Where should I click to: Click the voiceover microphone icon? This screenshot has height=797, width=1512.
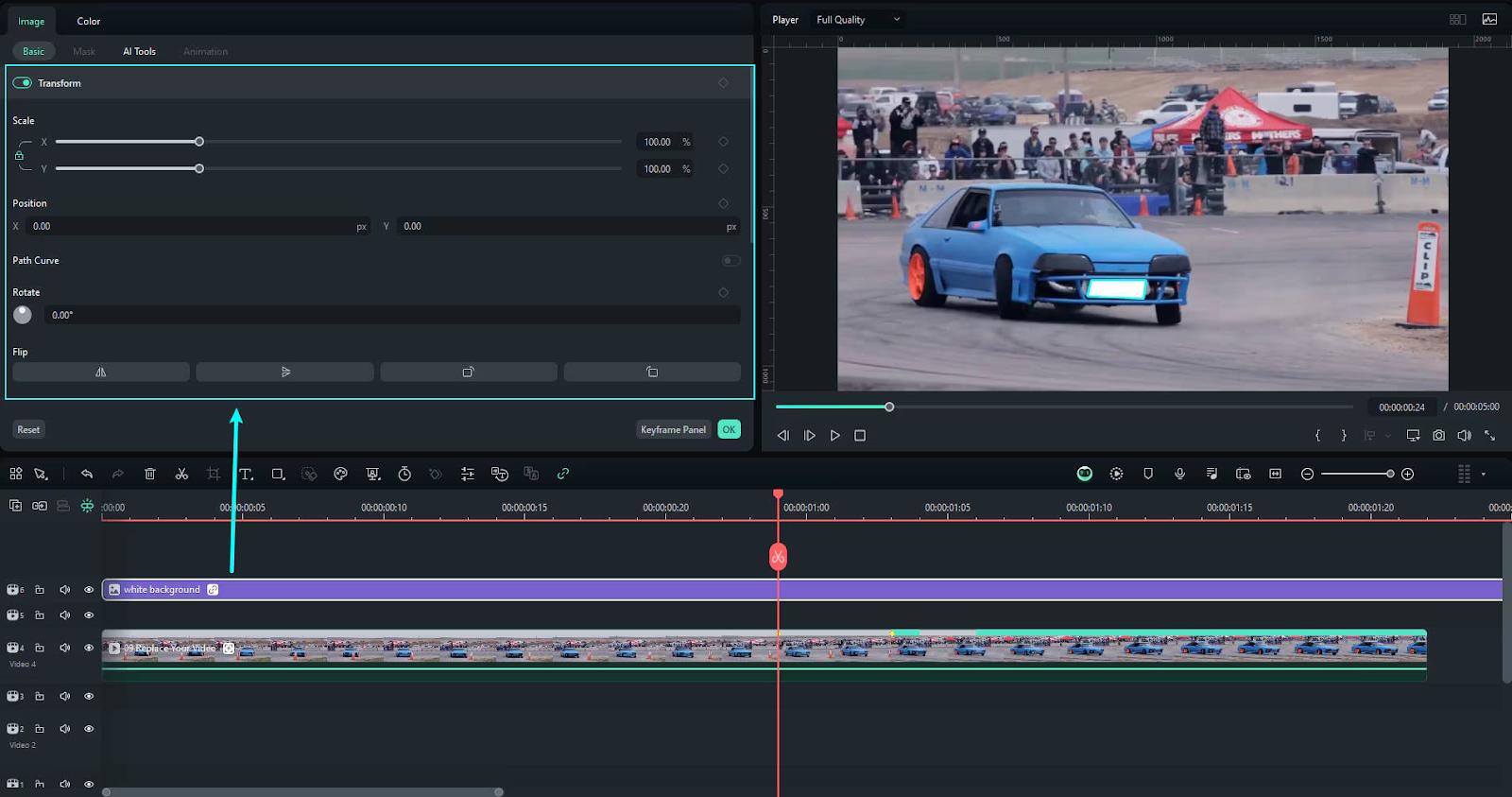coord(1180,474)
